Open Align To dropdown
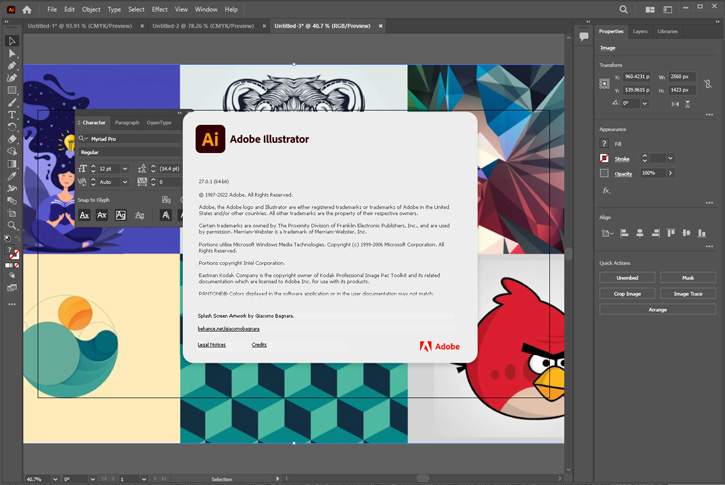 tap(607, 233)
